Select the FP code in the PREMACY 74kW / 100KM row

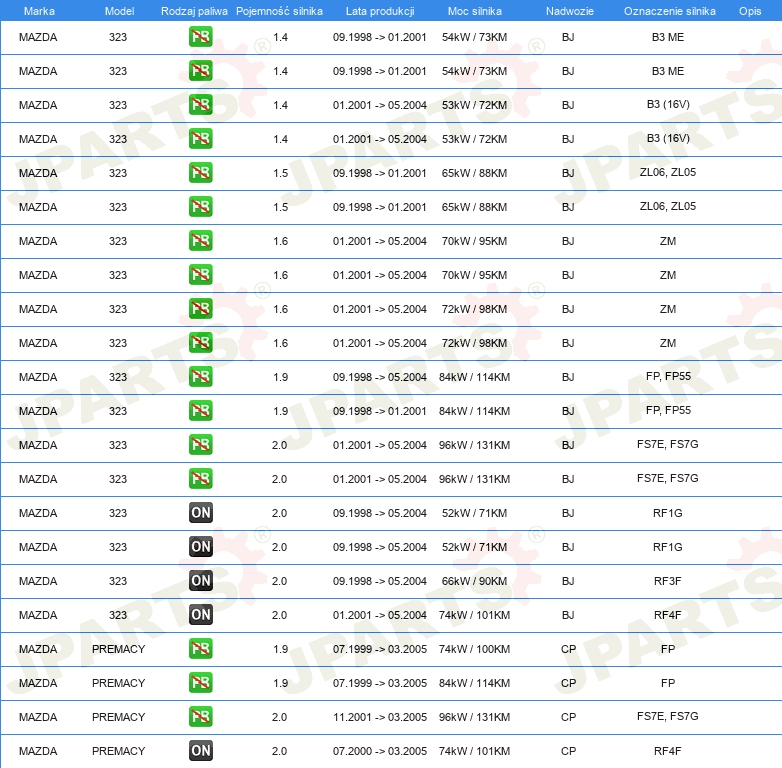click(668, 649)
